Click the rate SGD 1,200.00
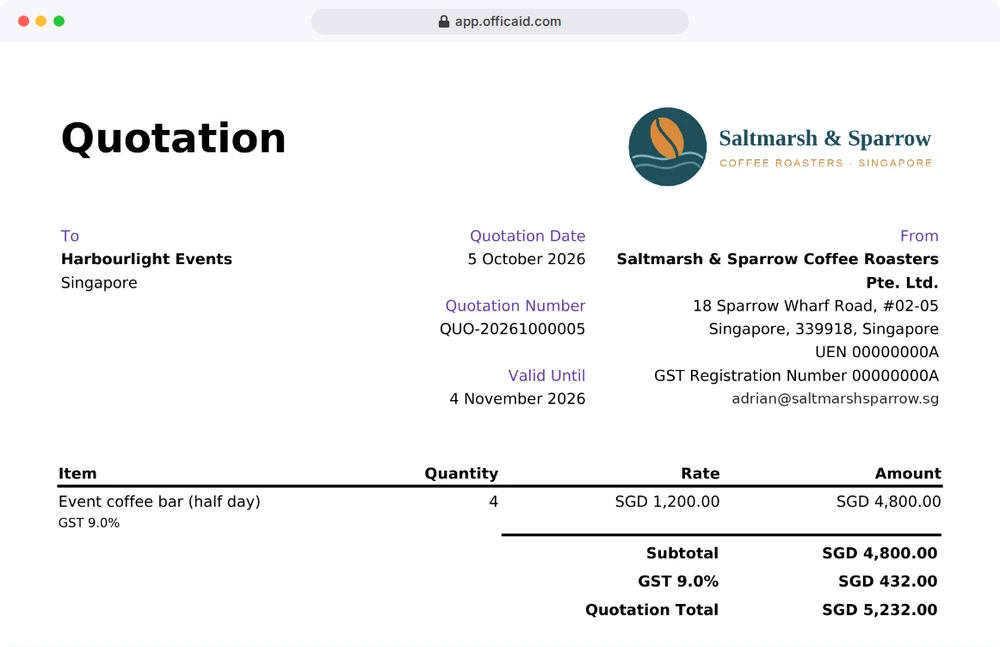Image resolution: width=1000 pixels, height=647 pixels. point(667,502)
